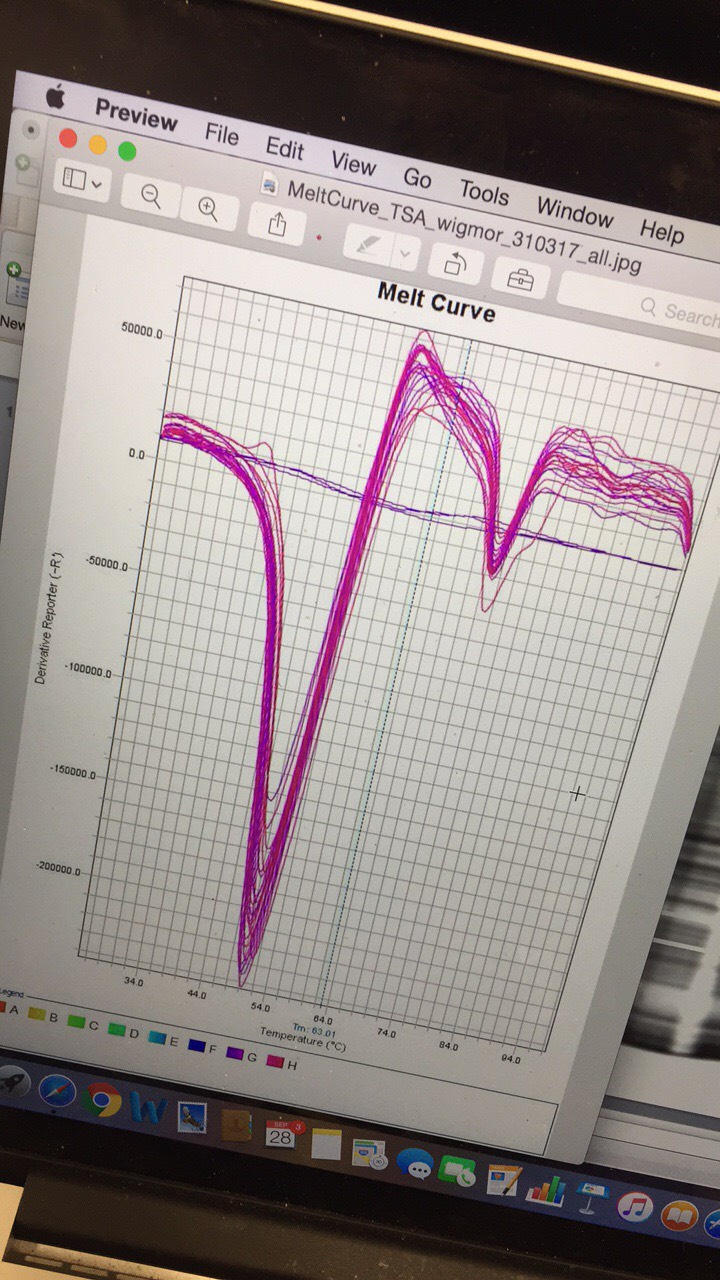Click the yellow minimize window button
Screen dimensions: 720x1280
(98, 144)
